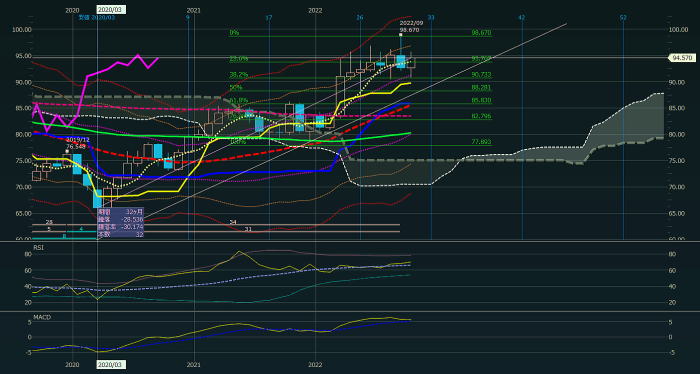Screen dimensions: 700x374
Task: Click the highlighted 2020/03 date label on the bottom axis
Action: click(112, 364)
